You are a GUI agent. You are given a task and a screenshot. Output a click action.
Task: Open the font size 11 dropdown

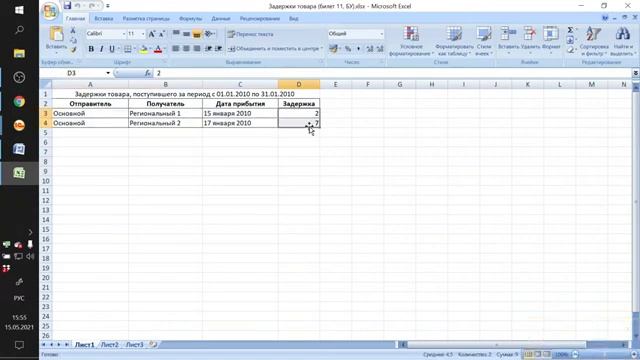pyautogui.click(x=142, y=34)
